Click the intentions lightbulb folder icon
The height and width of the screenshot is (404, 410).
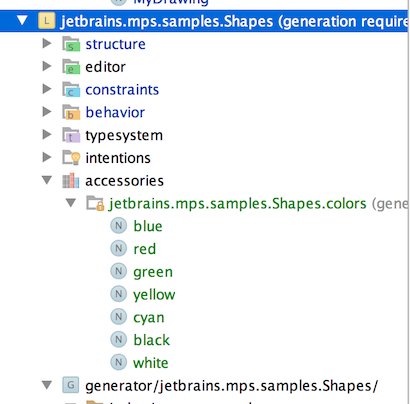[x=71, y=158]
